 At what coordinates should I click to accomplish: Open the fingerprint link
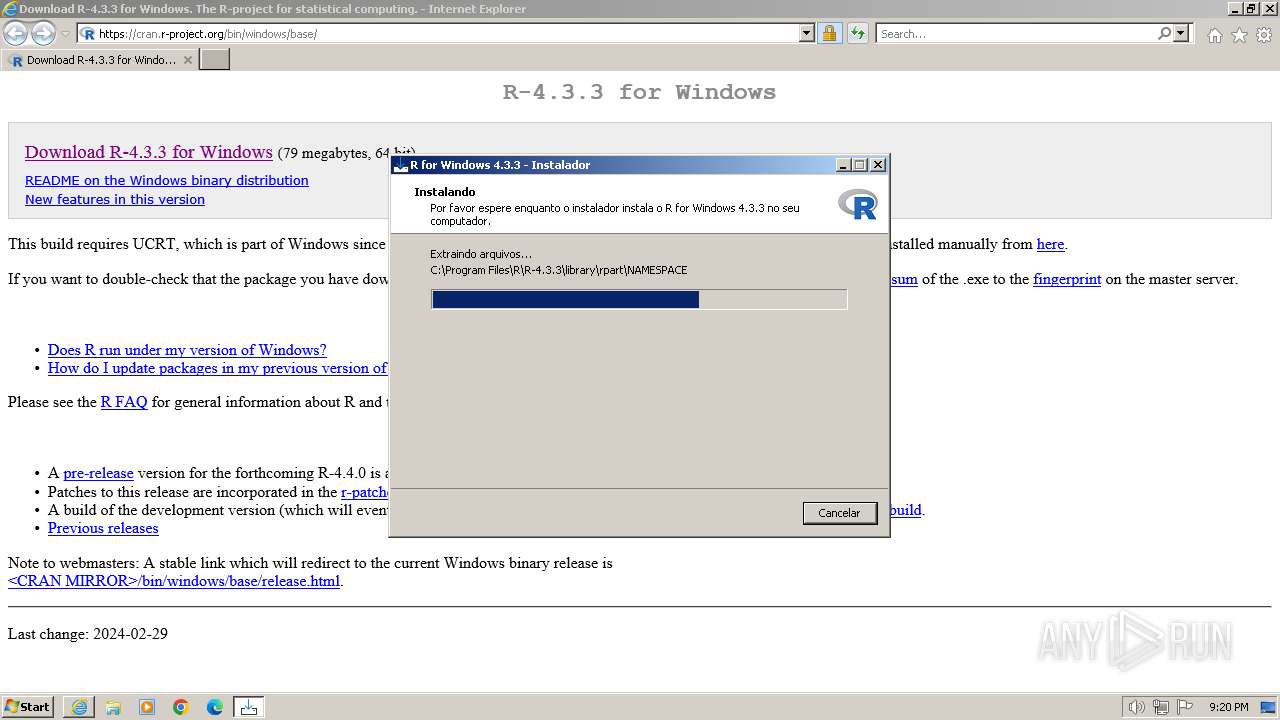[1067, 279]
